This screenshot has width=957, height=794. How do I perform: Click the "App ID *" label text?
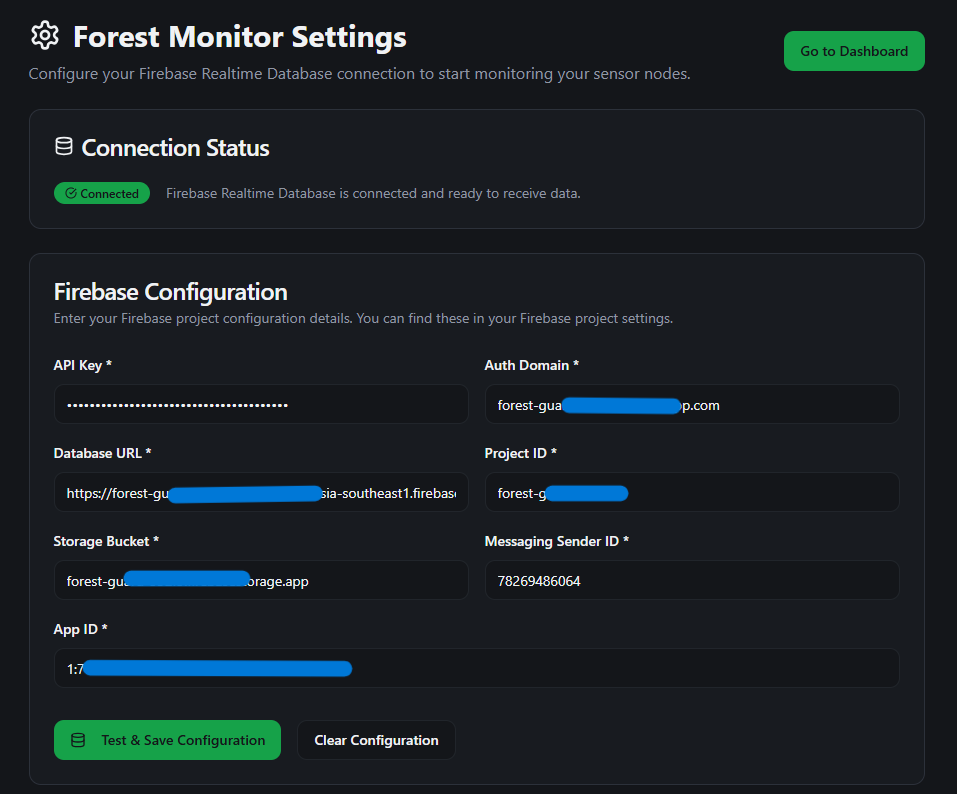tap(80, 630)
